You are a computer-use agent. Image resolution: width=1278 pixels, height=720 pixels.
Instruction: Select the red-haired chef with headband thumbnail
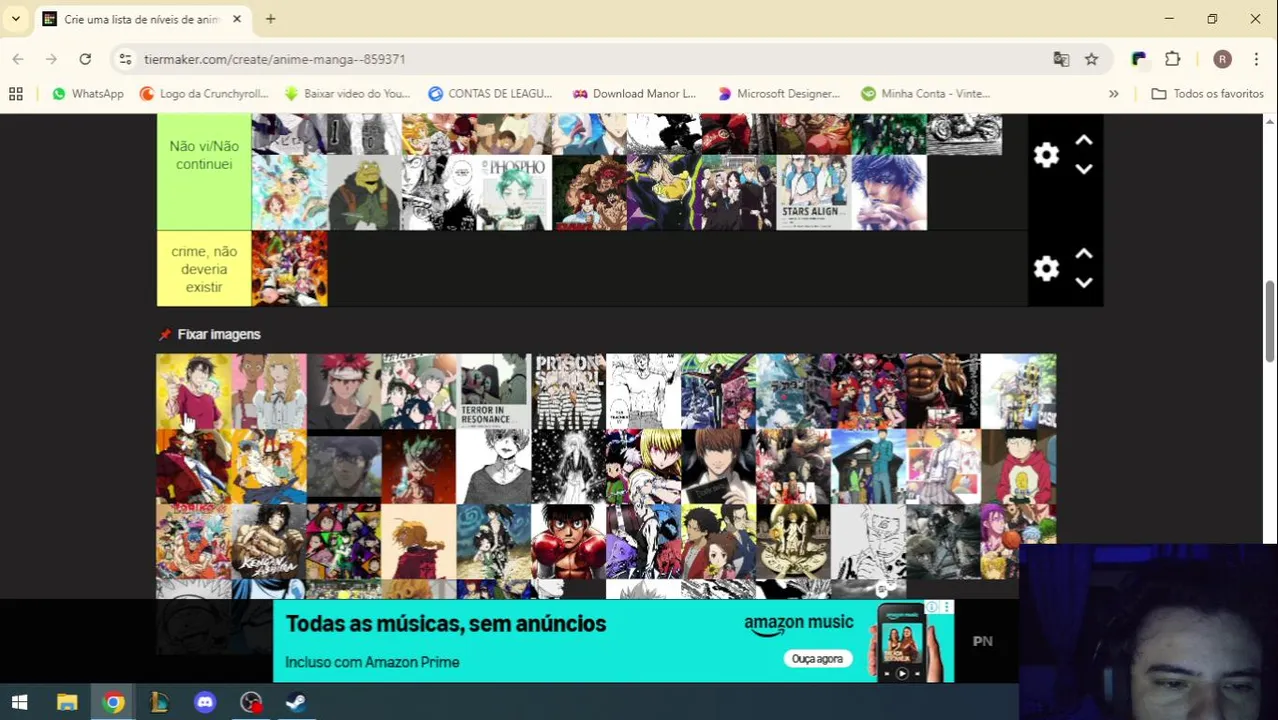tap(343, 391)
